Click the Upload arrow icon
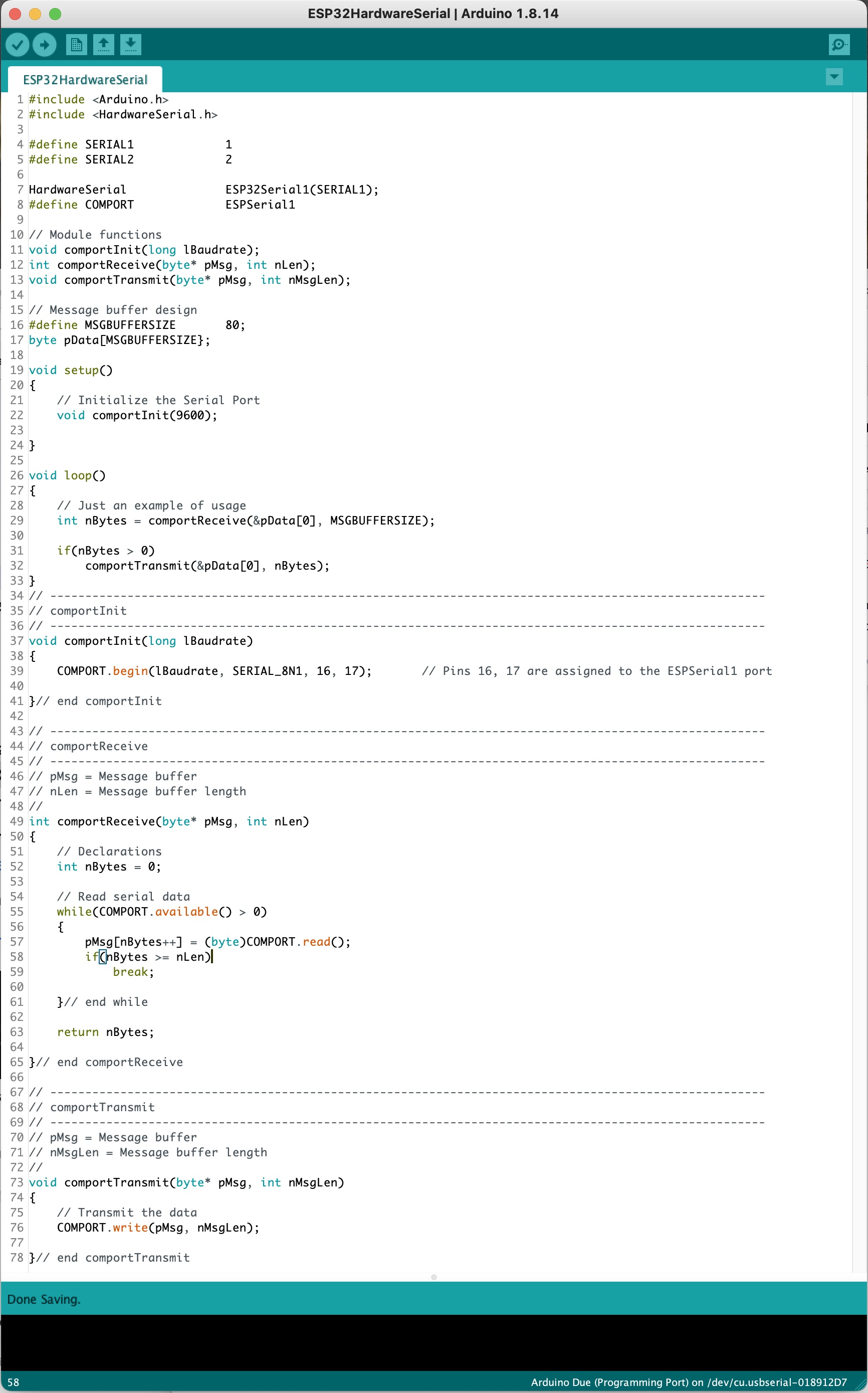Viewport: 868px width, 1393px height. pyautogui.click(x=45, y=44)
